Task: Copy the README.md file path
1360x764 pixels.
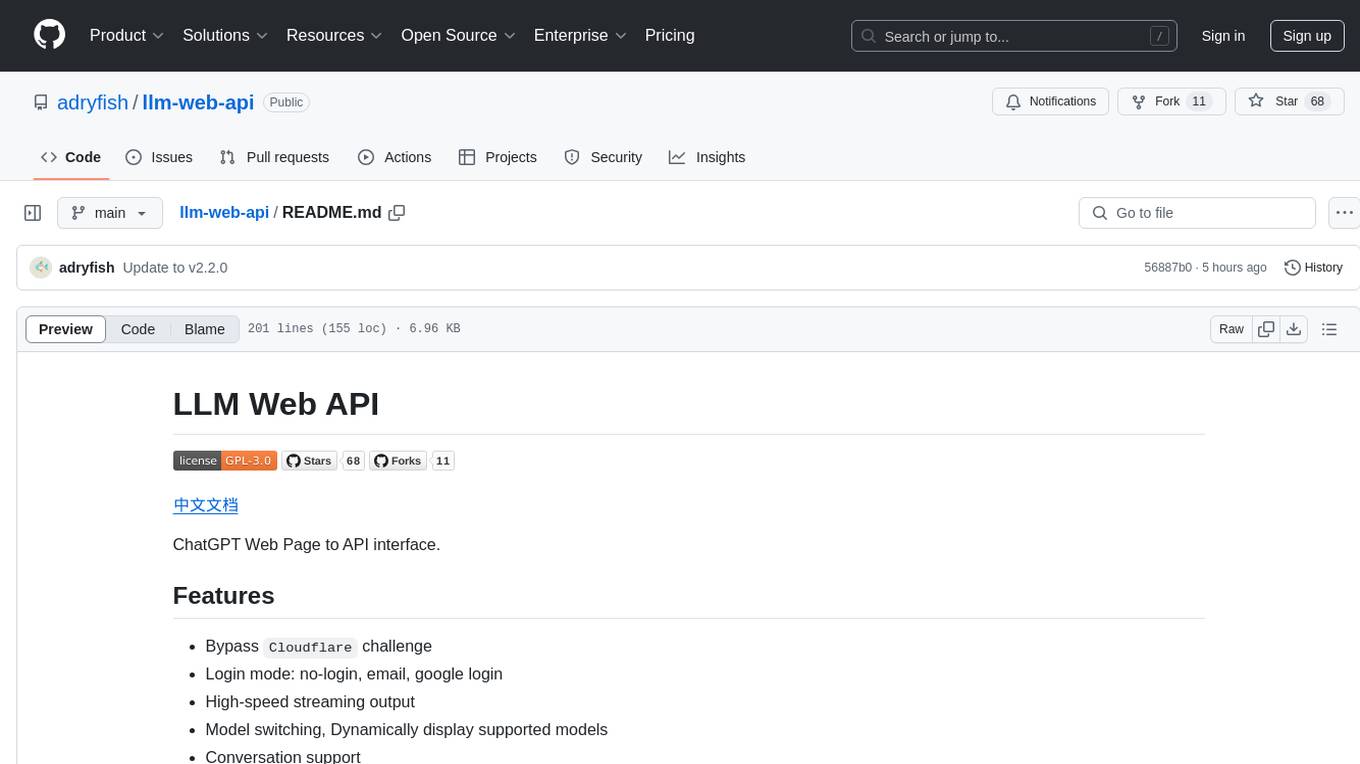Action: click(397, 212)
